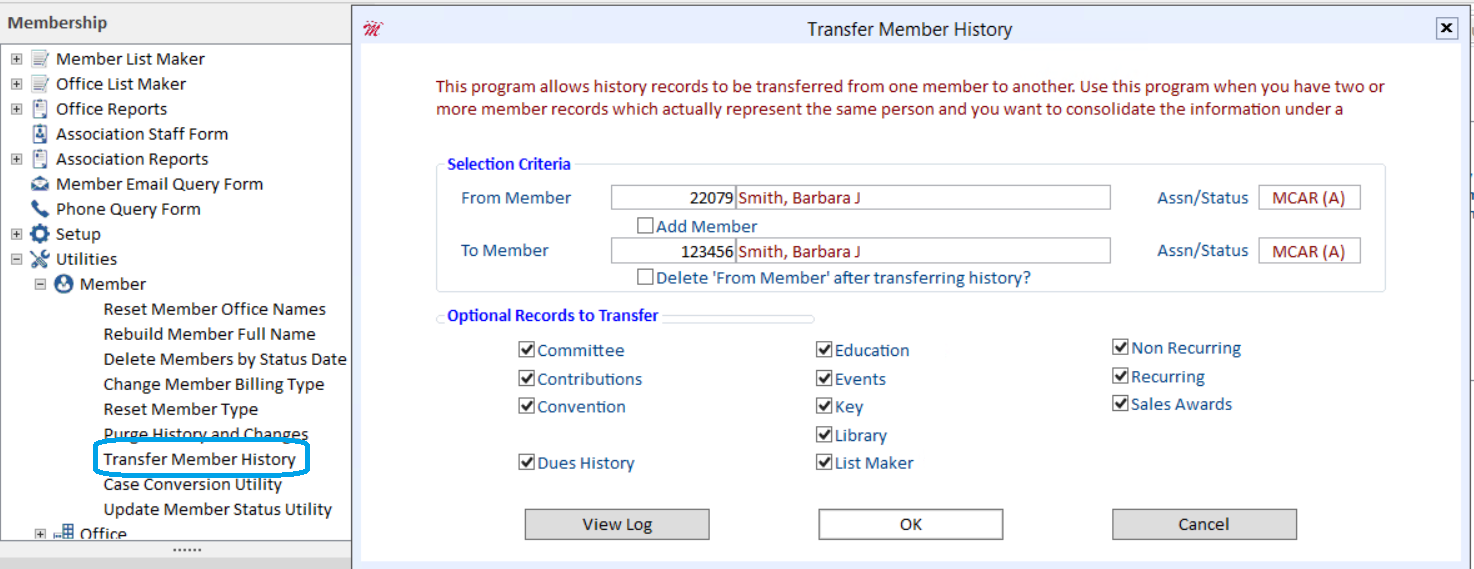Click the Member List Maker icon

coord(40,59)
